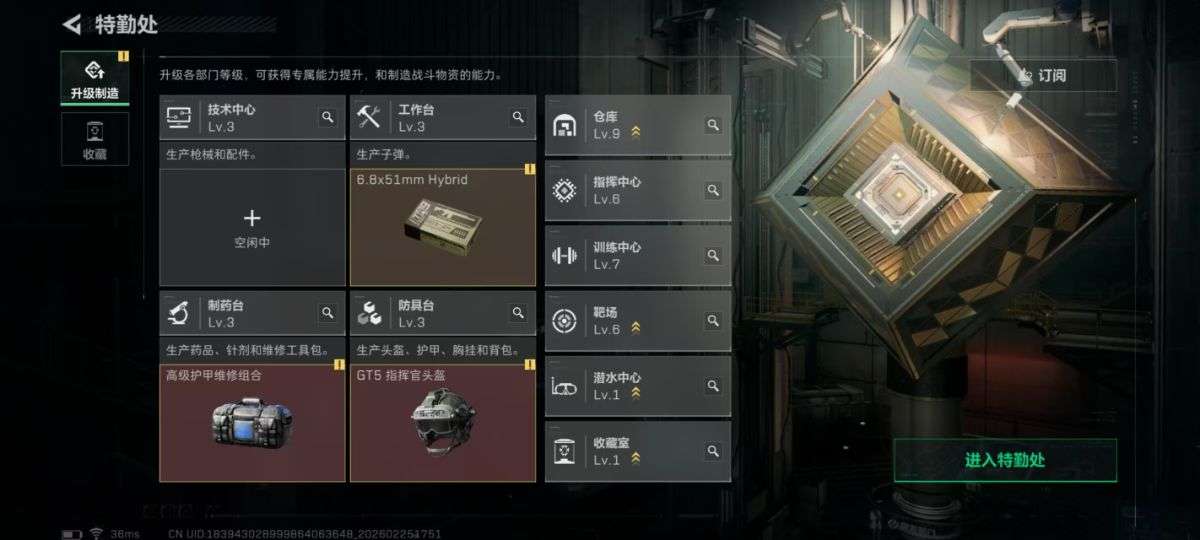This screenshot has height=540, width=1200.
Task: Click the 订阅 subscribe button
Action: tap(1043, 75)
